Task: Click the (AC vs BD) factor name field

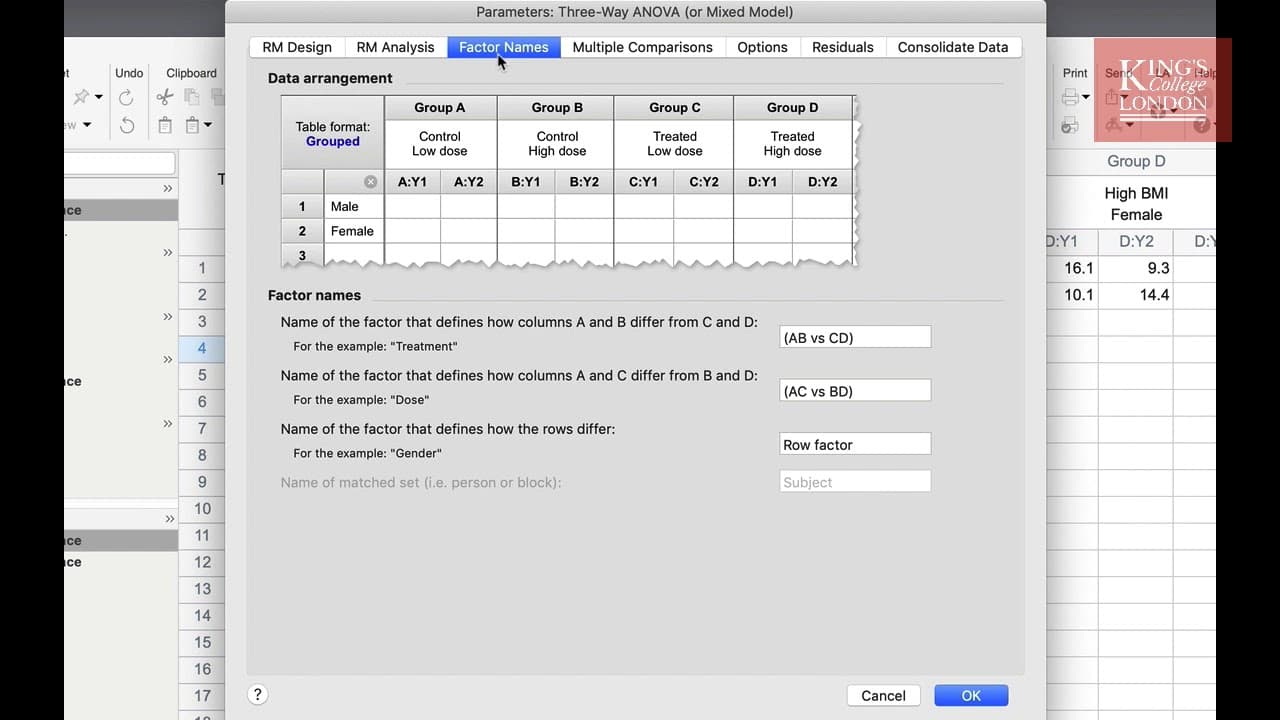Action: [855, 391]
